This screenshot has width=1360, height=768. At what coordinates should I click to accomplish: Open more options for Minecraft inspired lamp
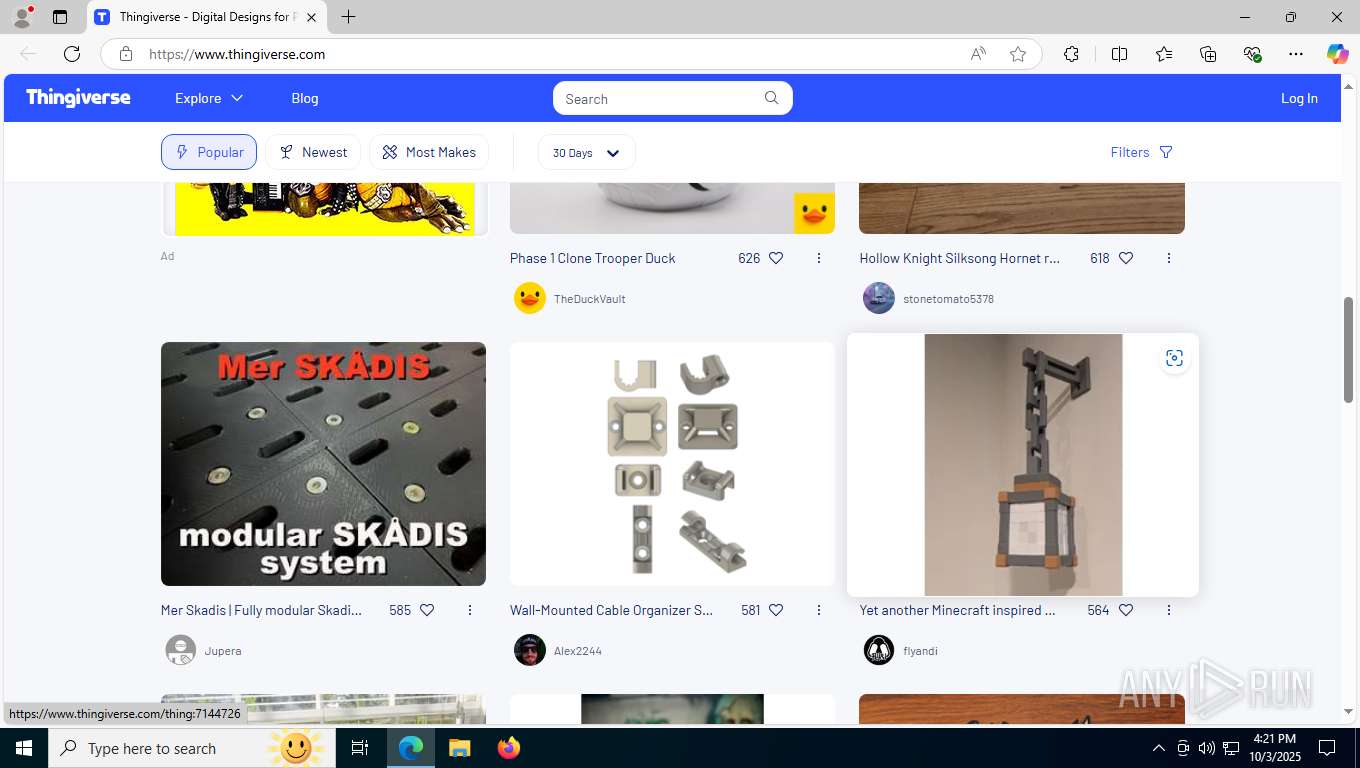(1169, 610)
